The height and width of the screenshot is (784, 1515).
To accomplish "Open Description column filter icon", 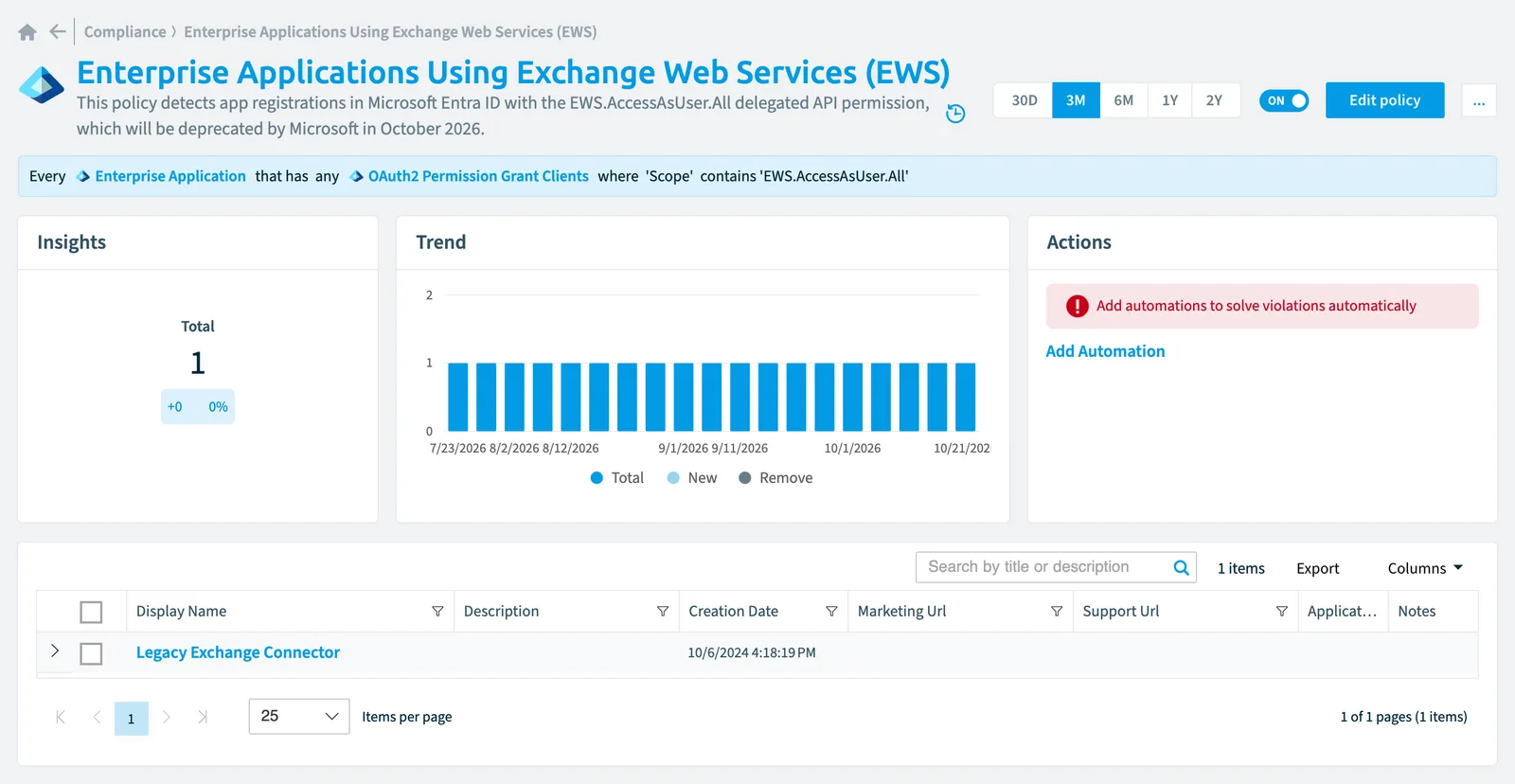I will pos(663,612).
